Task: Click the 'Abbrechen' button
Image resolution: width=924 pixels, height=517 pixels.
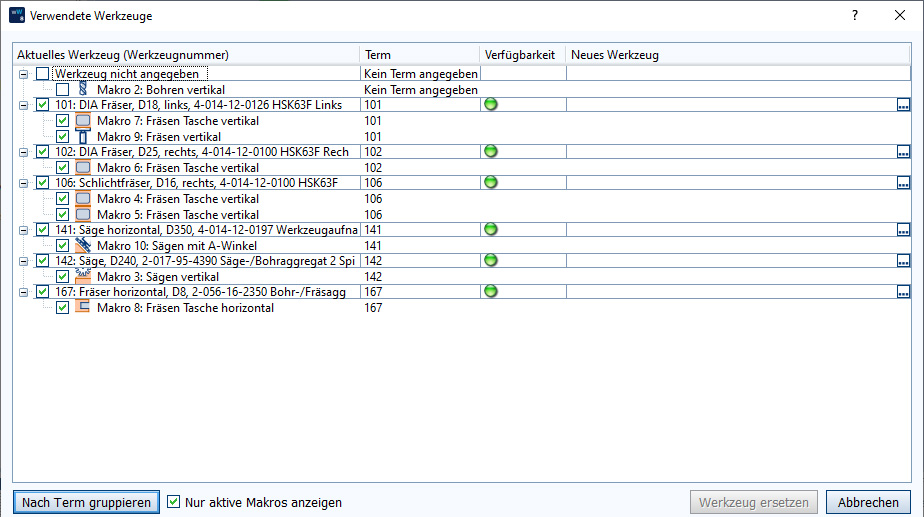Action: tap(868, 502)
